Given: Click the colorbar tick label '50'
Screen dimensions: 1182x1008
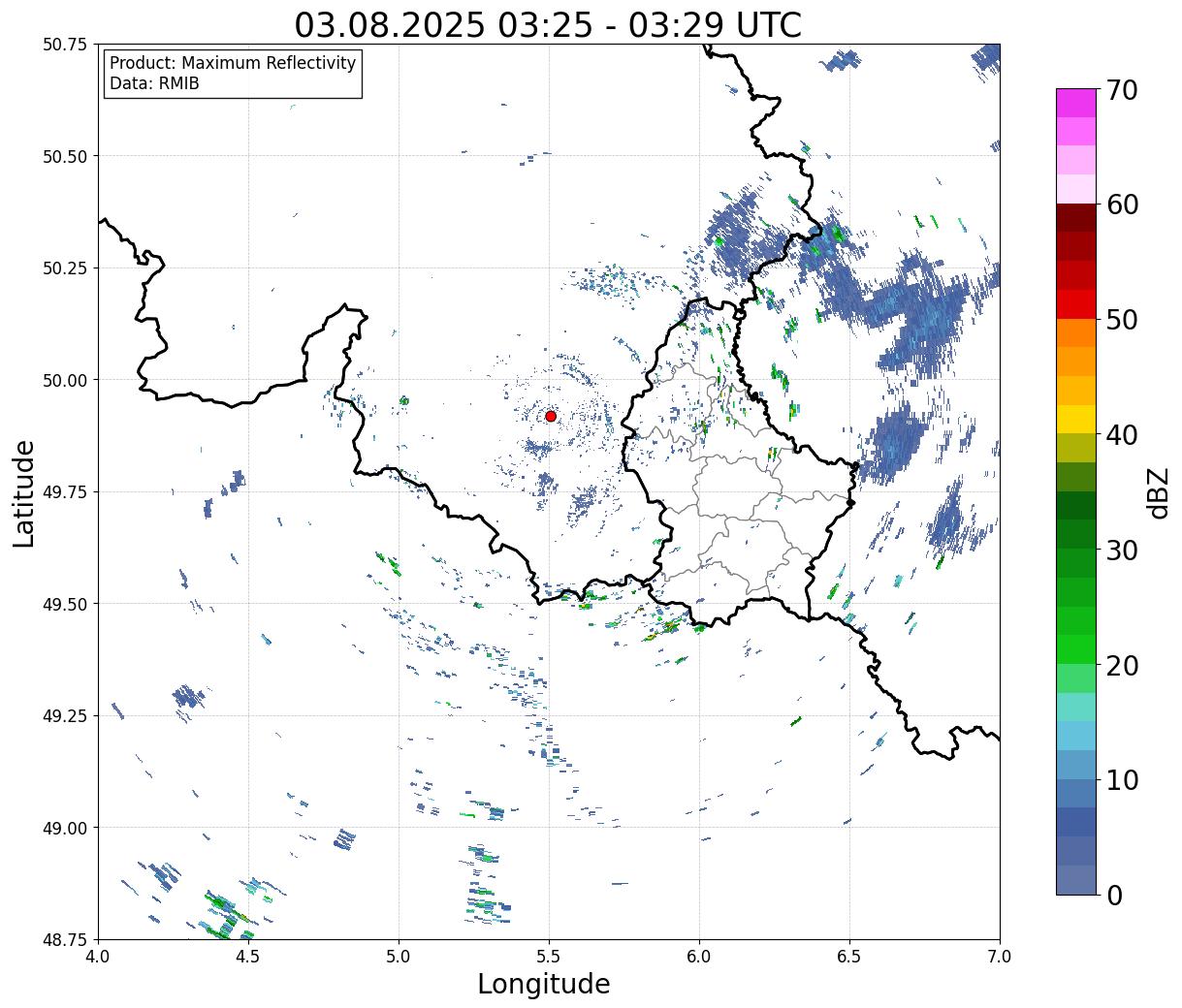Looking at the screenshot, I should pos(1123,320).
